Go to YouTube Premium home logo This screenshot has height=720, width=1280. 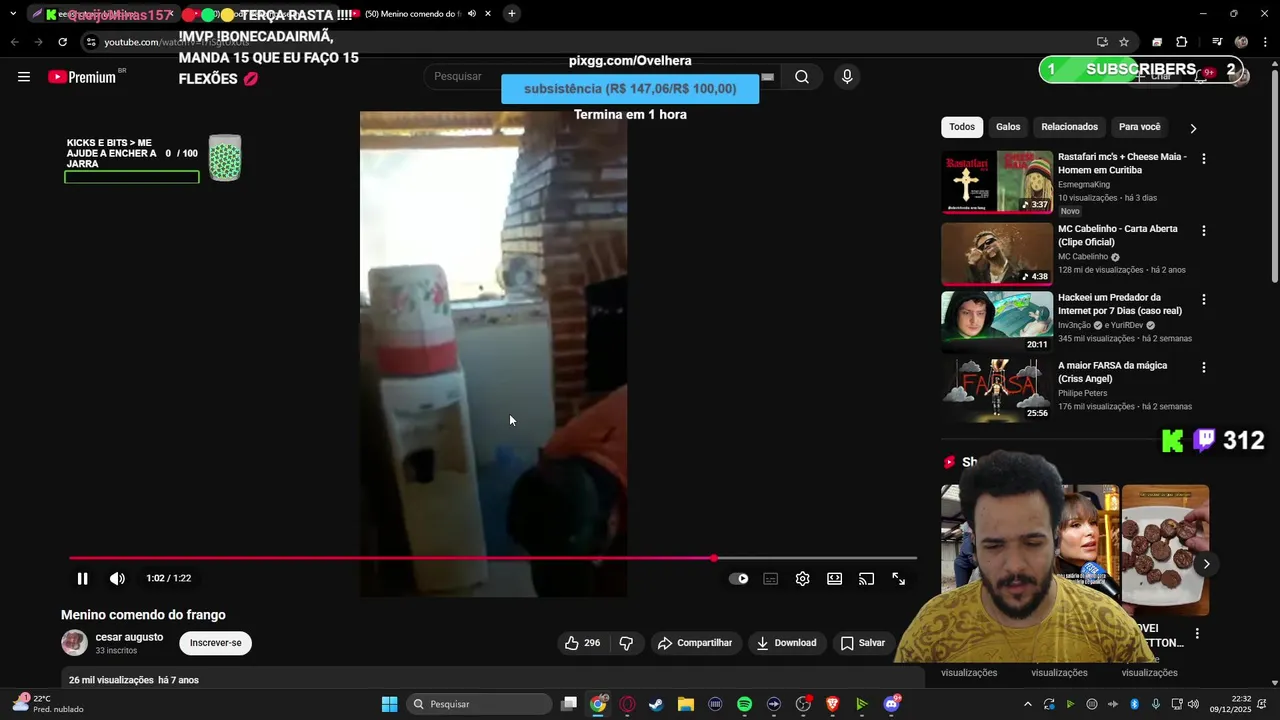coord(82,77)
